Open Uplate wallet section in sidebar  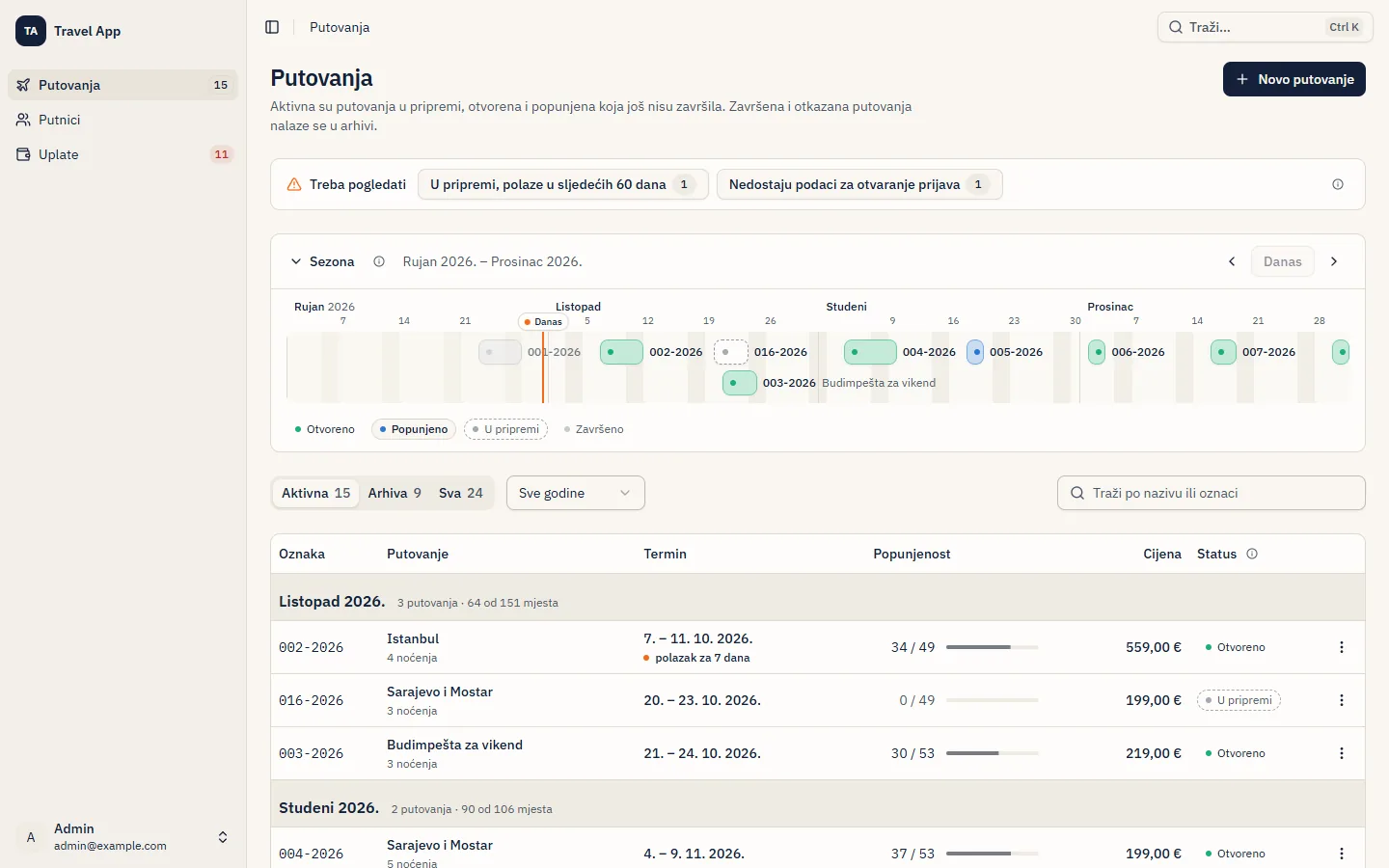[123, 154]
